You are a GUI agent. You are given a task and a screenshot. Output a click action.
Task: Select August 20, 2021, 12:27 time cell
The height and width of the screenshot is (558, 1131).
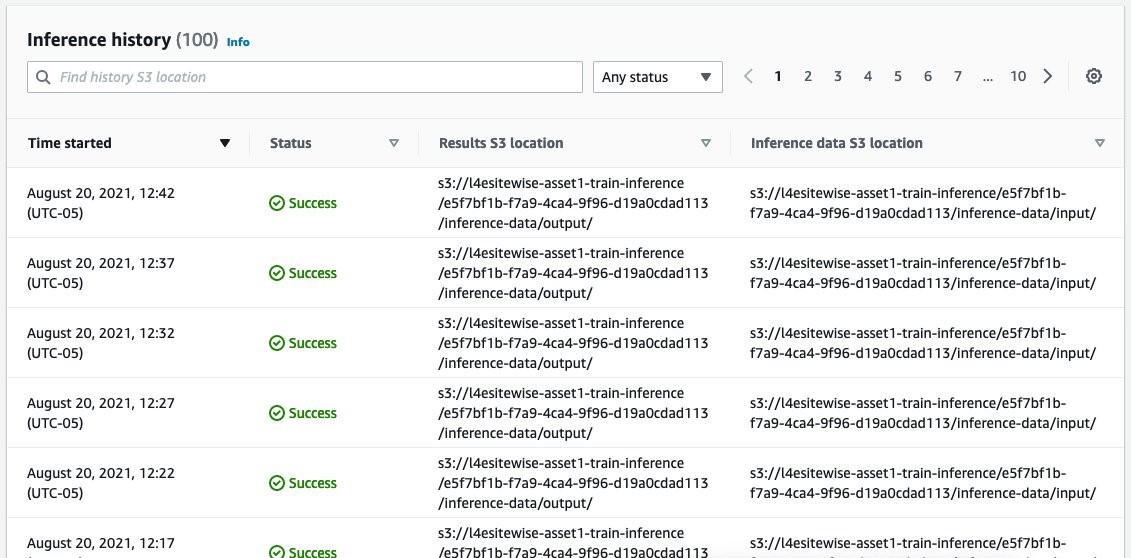click(x=101, y=413)
